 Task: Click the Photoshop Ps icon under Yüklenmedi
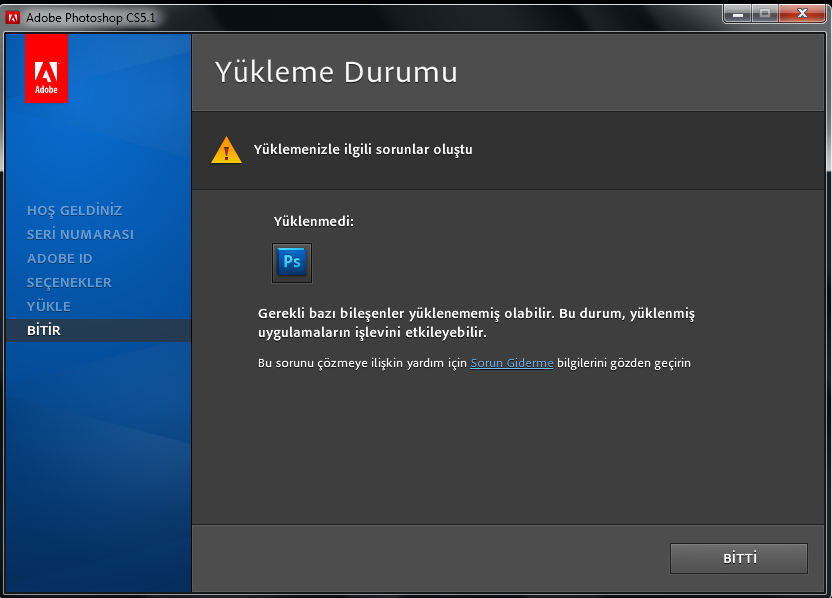pyautogui.click(x=292, y=263)
